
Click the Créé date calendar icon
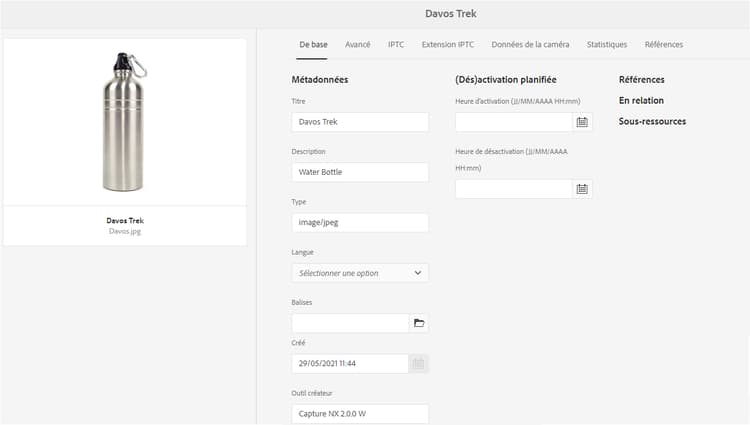click(419, 364)
